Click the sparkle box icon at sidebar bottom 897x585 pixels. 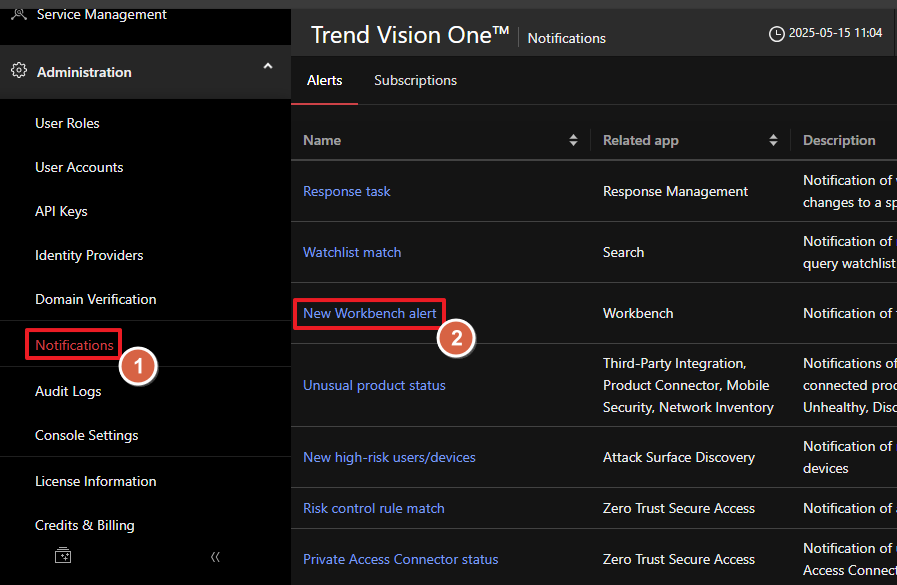click(x=62, y=556)
